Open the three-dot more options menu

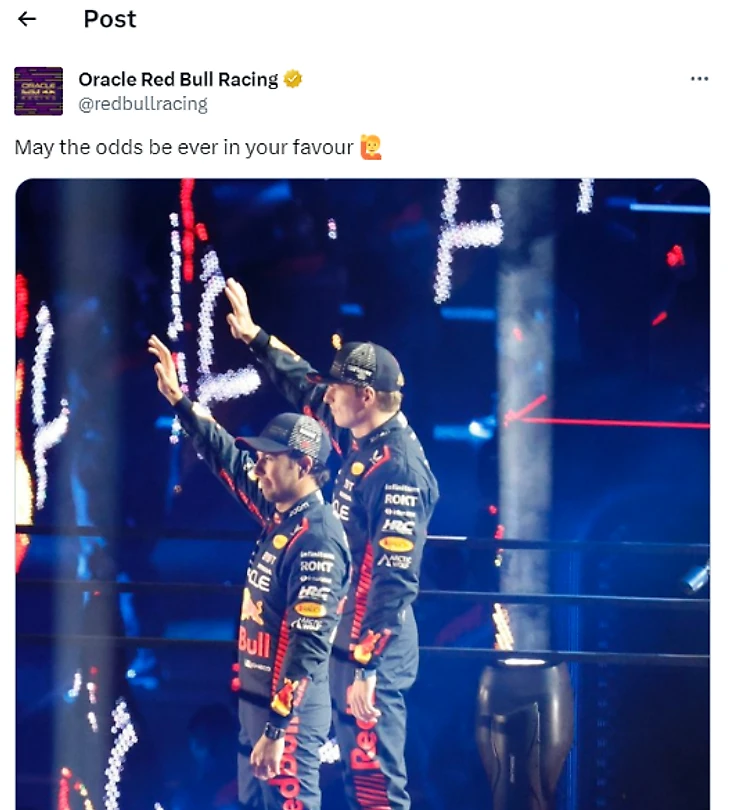click(699, 79)
